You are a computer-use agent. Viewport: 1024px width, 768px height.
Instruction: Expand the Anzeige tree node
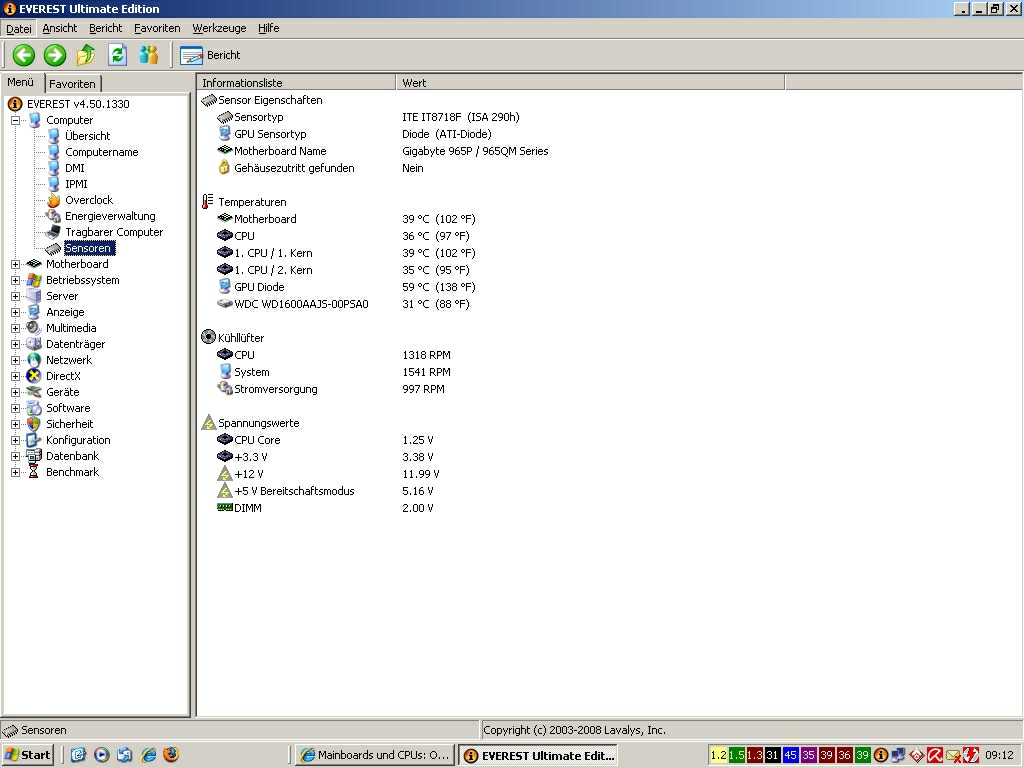15,312
